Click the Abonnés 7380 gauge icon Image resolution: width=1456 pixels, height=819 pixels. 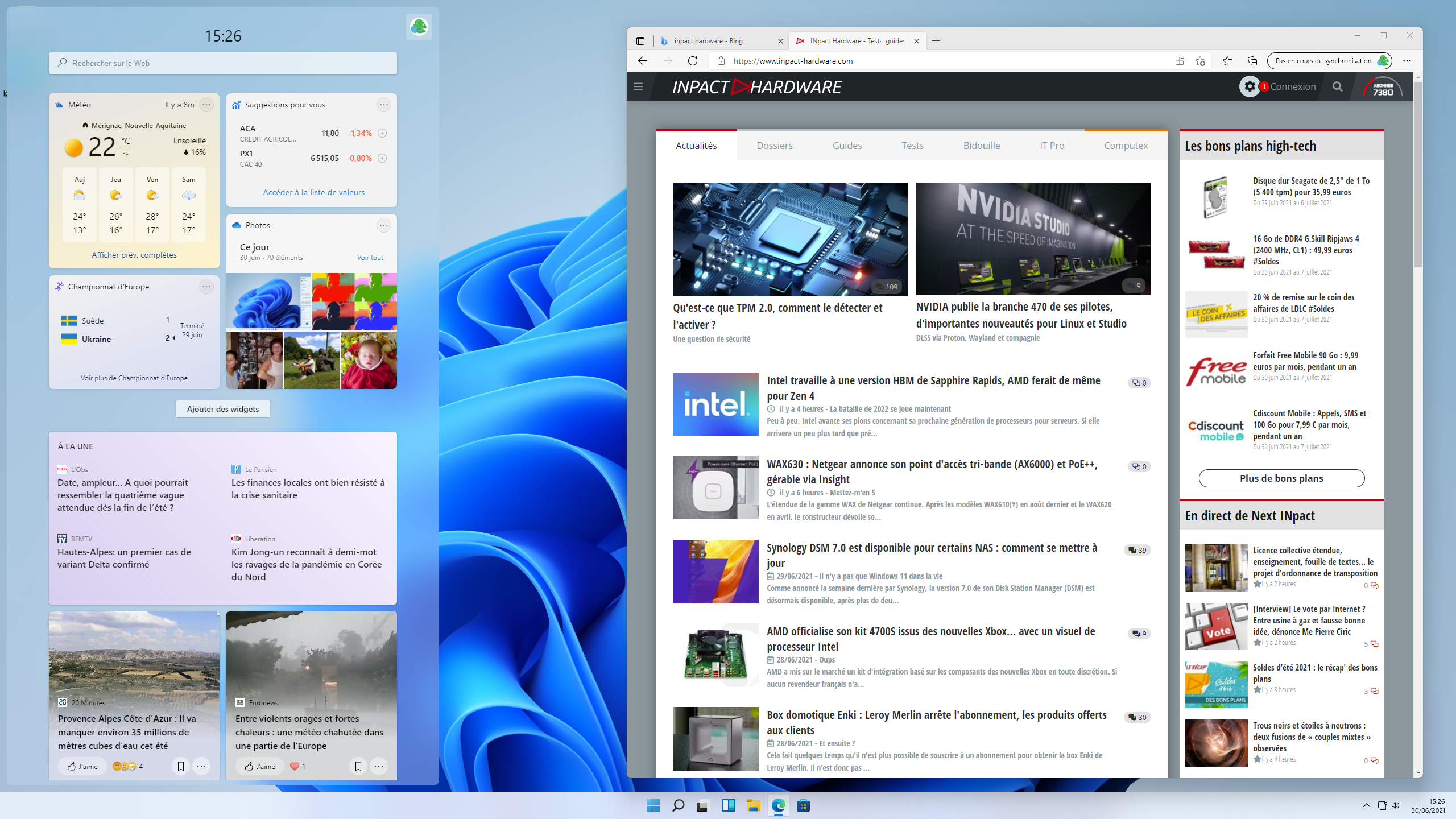(1383, 87)
